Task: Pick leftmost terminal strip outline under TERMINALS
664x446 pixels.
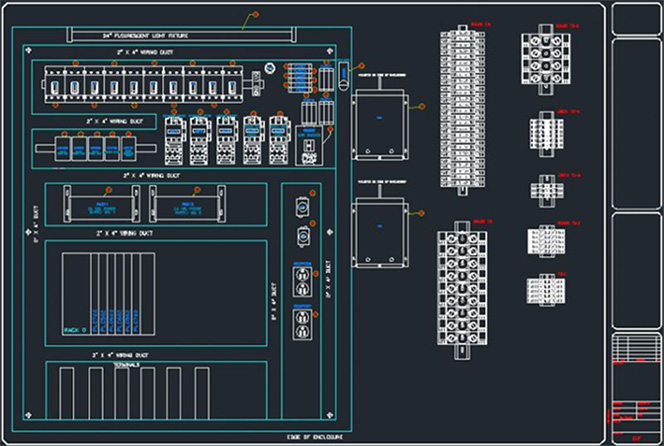Action: pyautogui.click(x=66, y=393)
